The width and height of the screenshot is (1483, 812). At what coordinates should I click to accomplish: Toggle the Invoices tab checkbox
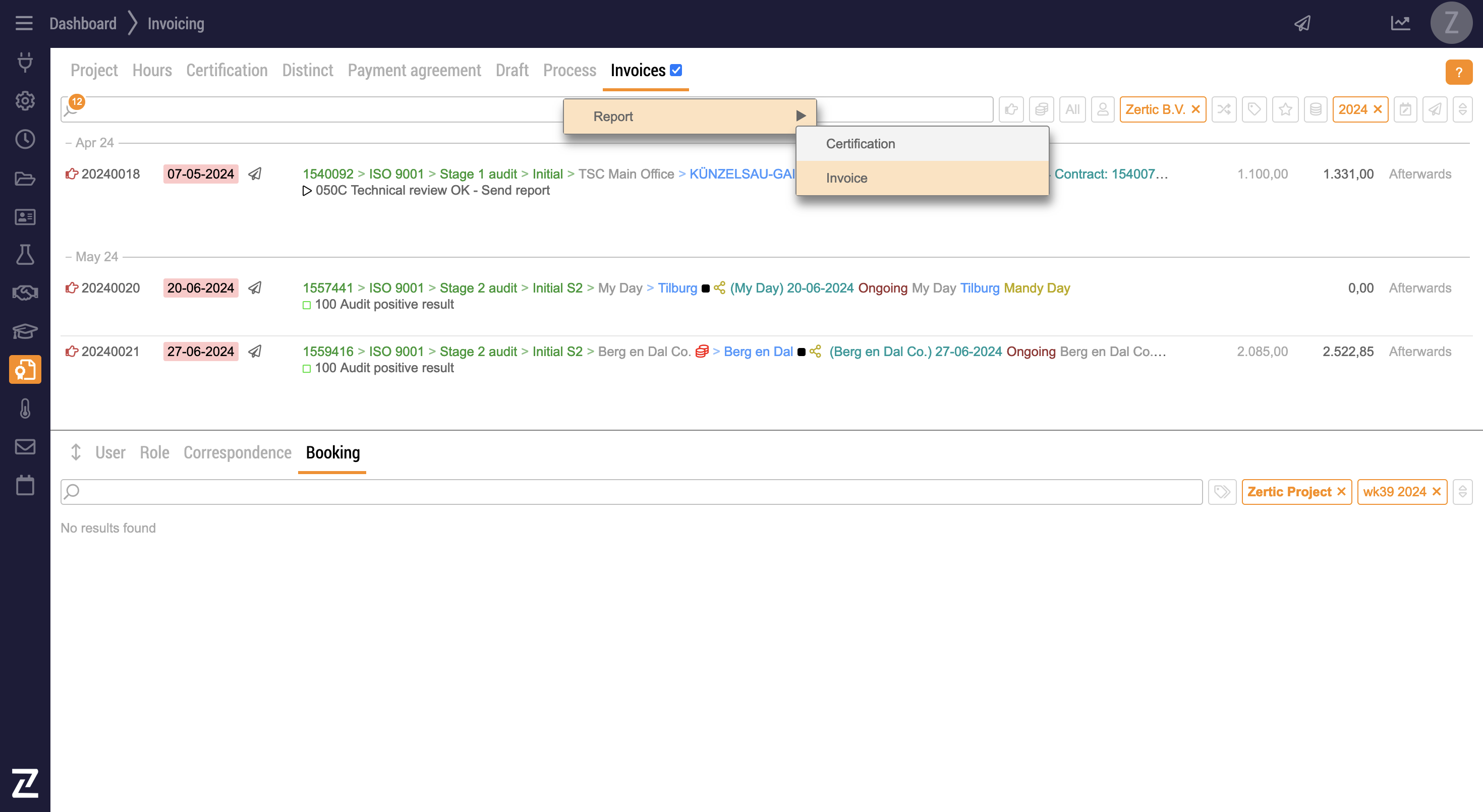click(676, 70)
